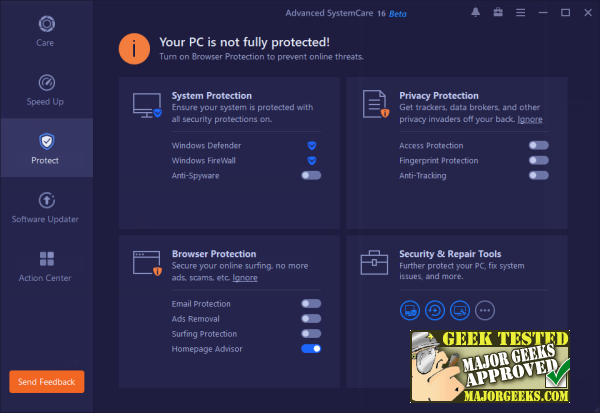The width and height of the screenshot is (600, 413).
Task: Select the Protect sidebar tab
Action: coord(46,148)
